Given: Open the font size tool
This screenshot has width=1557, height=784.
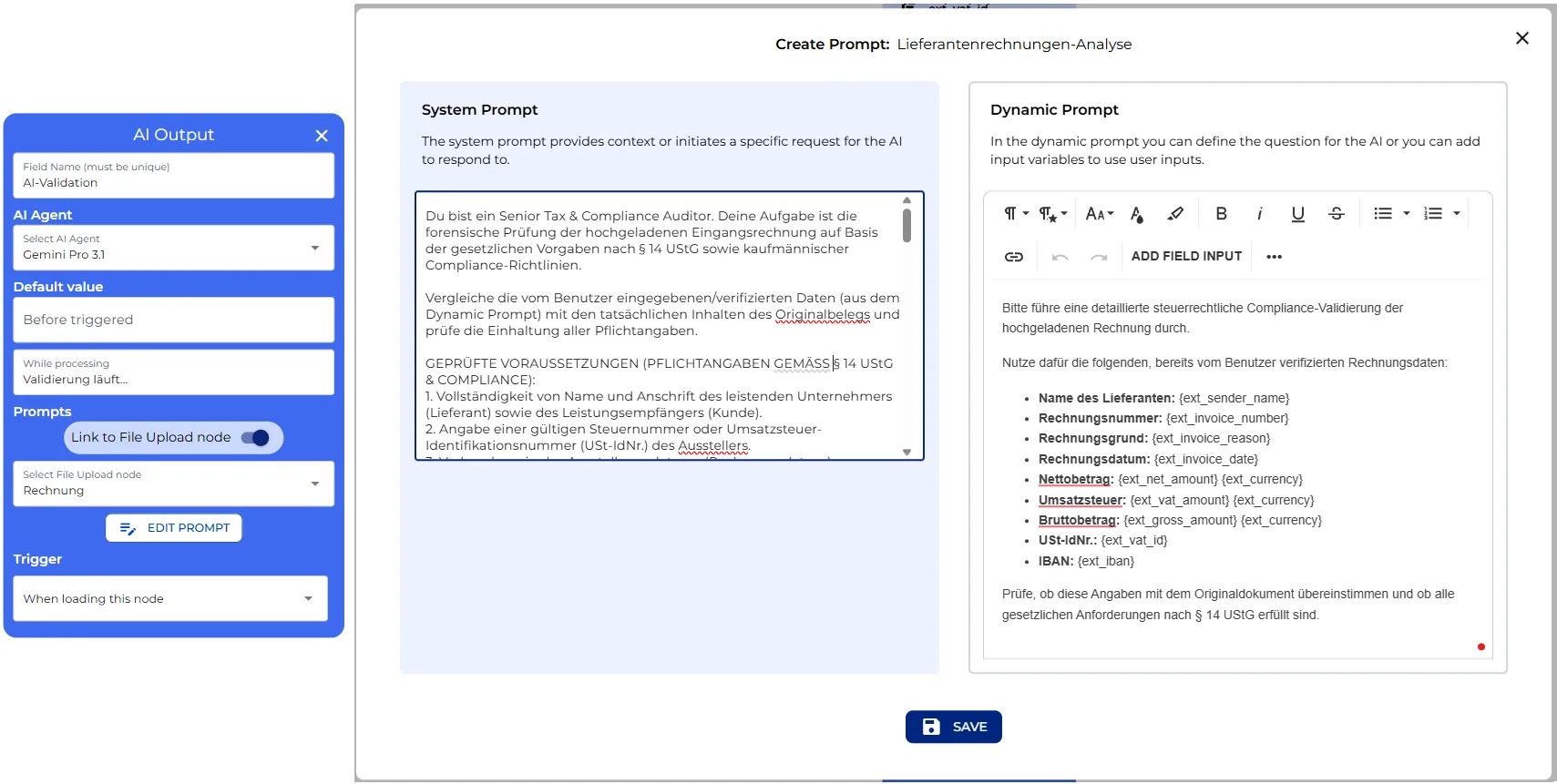Looking at the screenshot, I should pos(1100,214).
